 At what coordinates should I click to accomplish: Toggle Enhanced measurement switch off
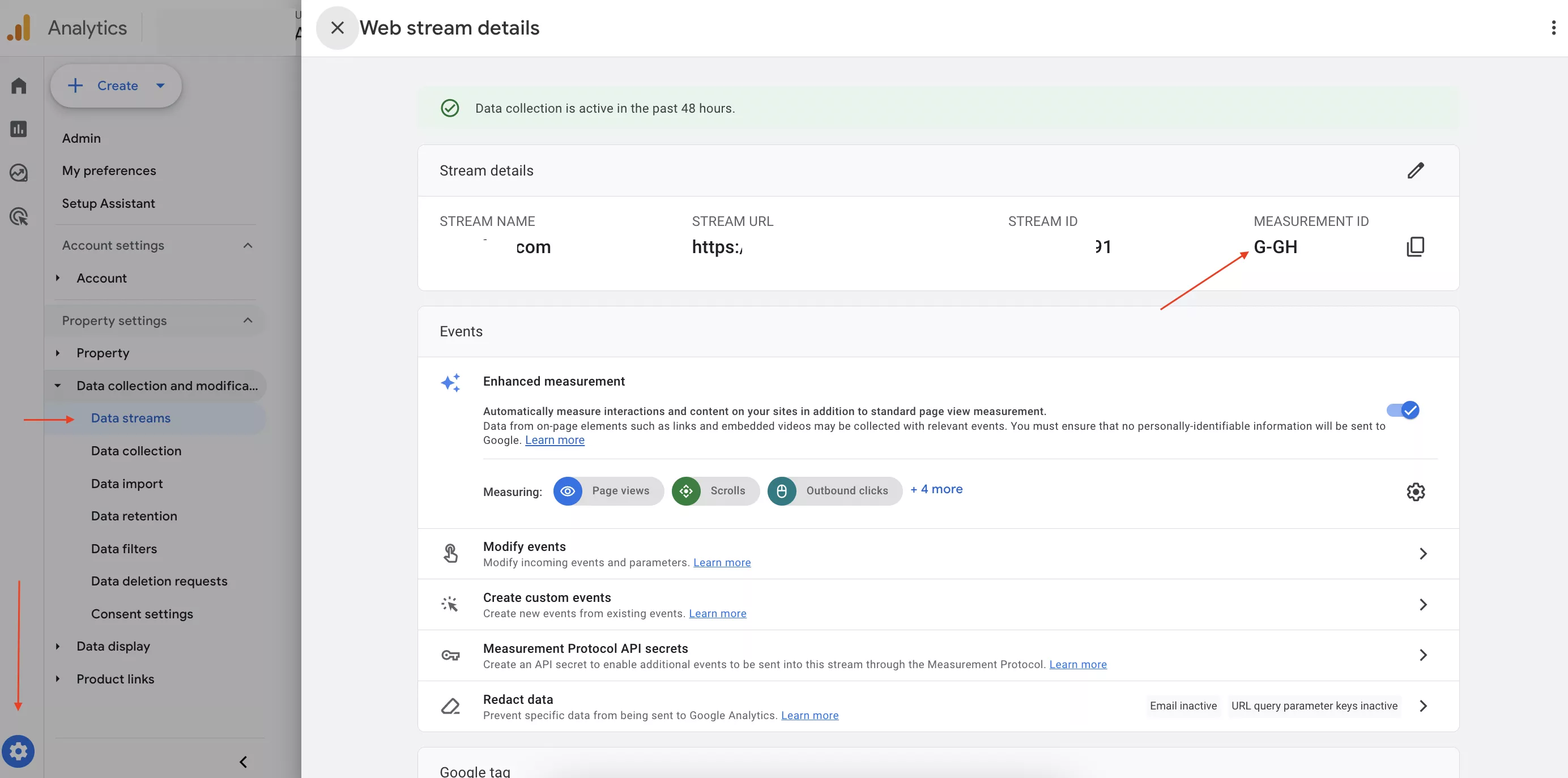(1403, 411)
